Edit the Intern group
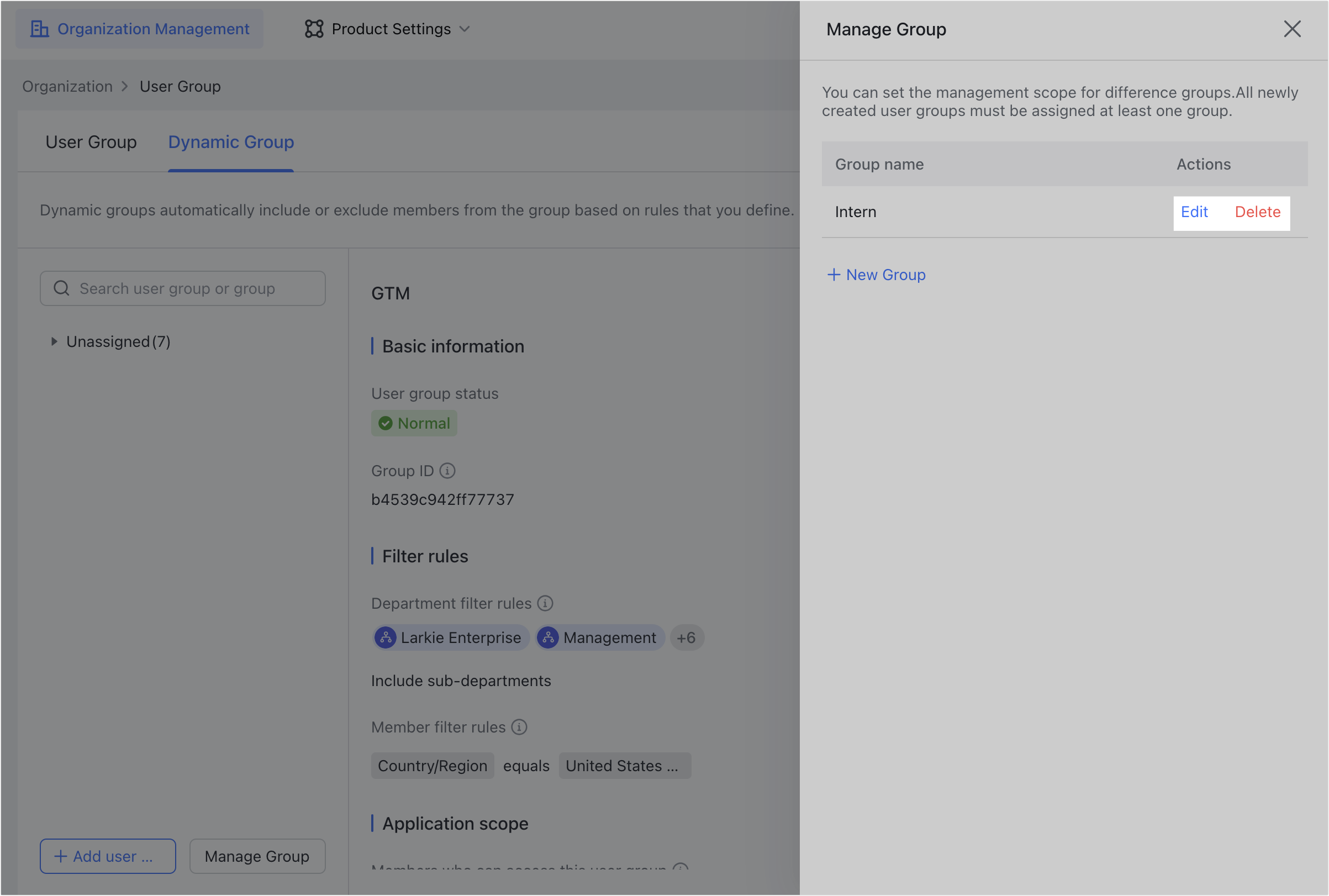 pyautogui.click(x=1194, y=212)
